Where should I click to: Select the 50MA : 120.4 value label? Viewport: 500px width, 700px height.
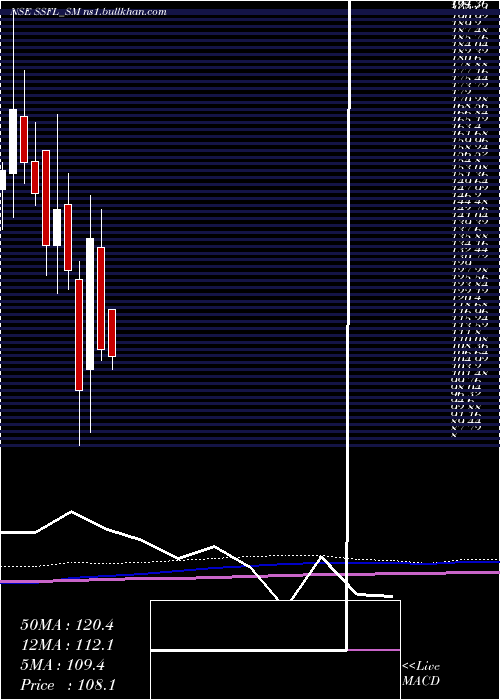click(67, 625)
